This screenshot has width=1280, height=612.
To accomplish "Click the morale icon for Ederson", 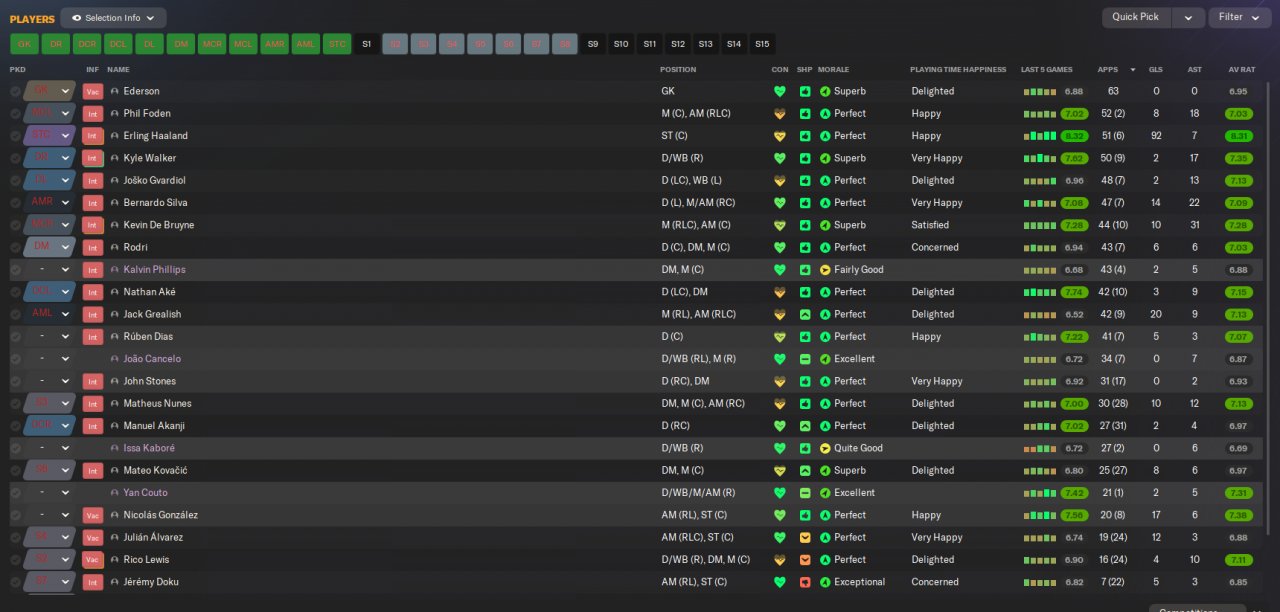I will tap(825, 91).
